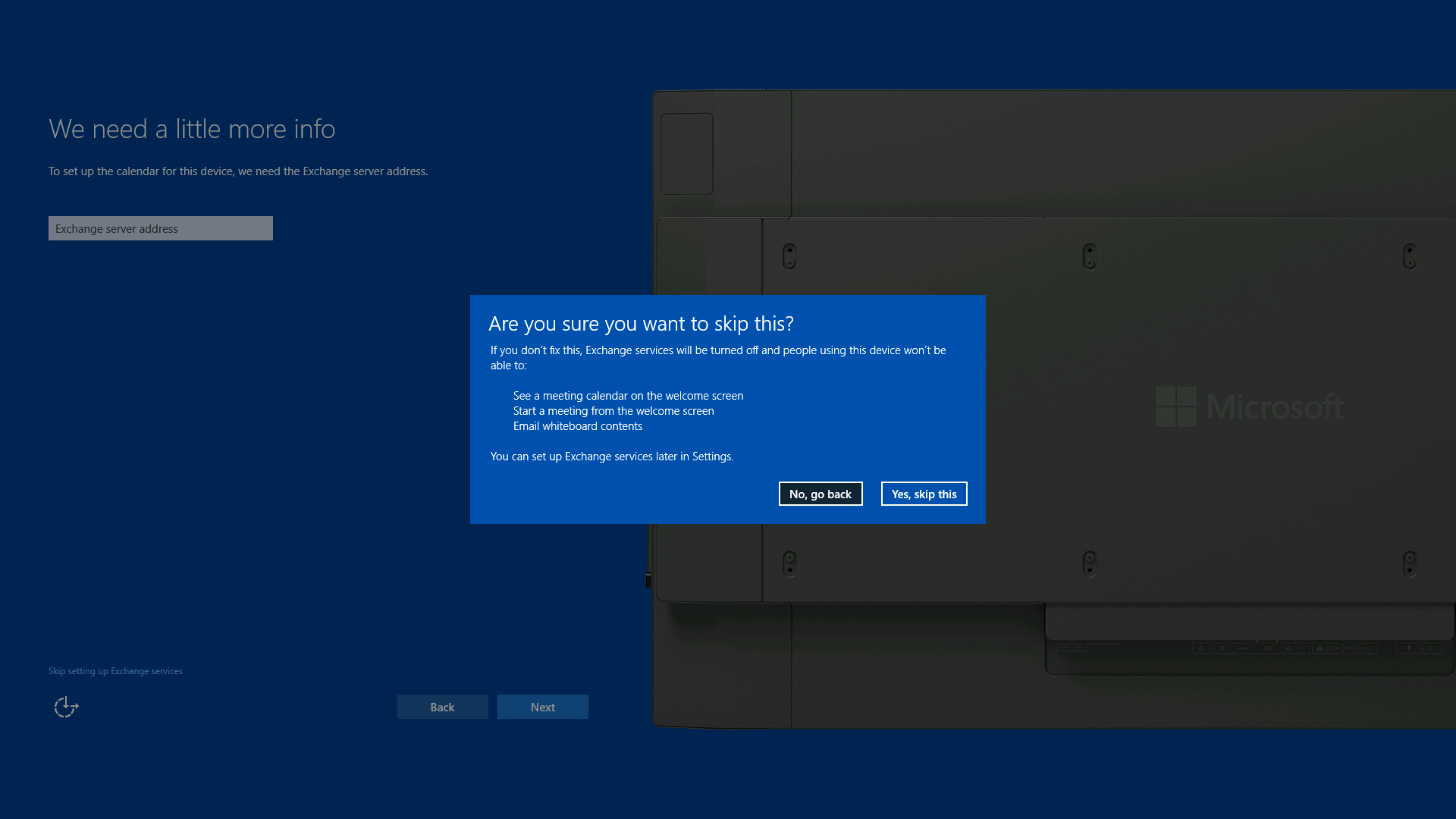Click the 'We need a little more info' heading
The height and width of the screenshot is (819, 1456).
(x=192, y=129)
